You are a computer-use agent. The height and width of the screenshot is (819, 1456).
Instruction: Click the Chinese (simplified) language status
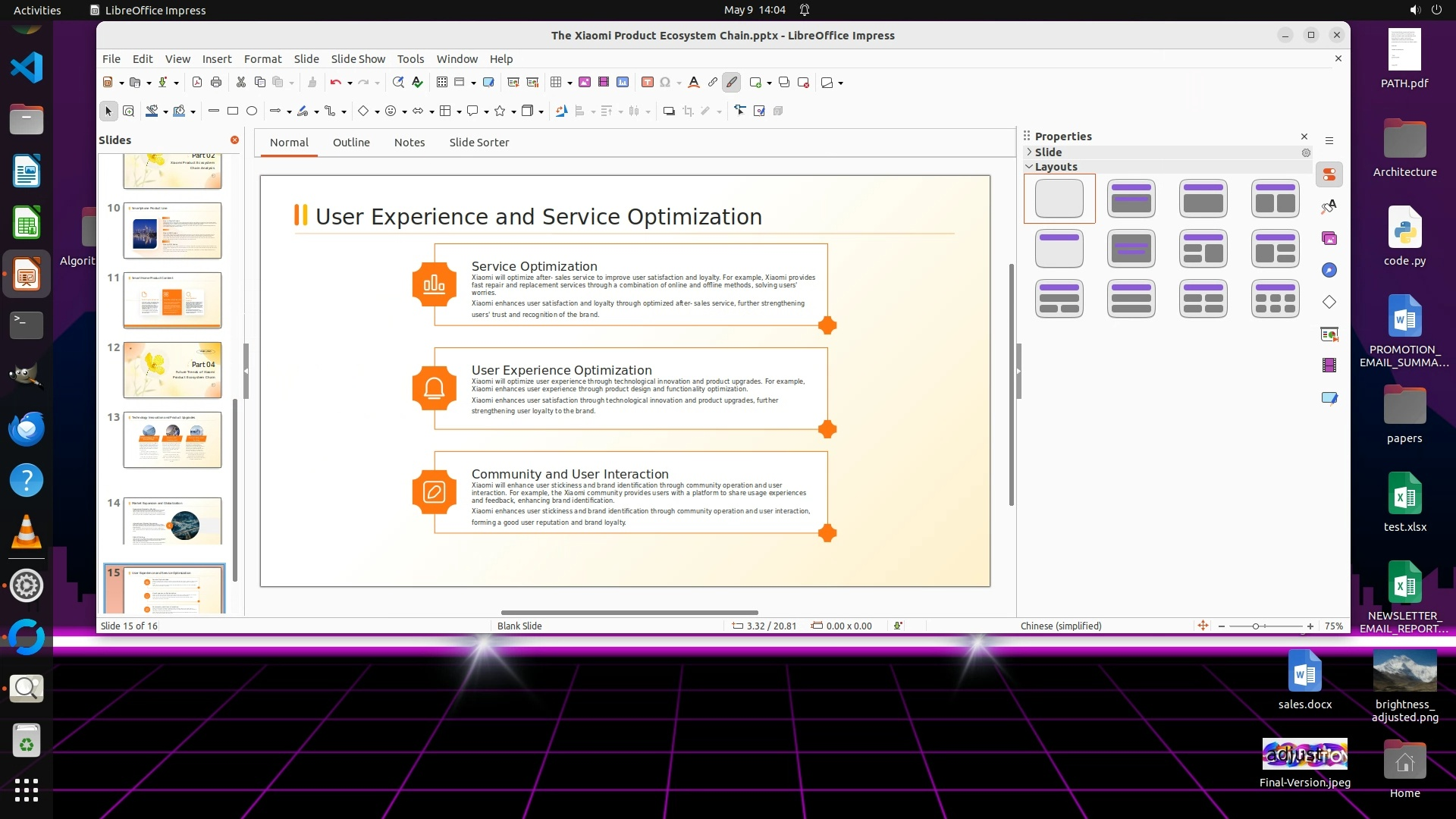click(x=1060, y=626)
